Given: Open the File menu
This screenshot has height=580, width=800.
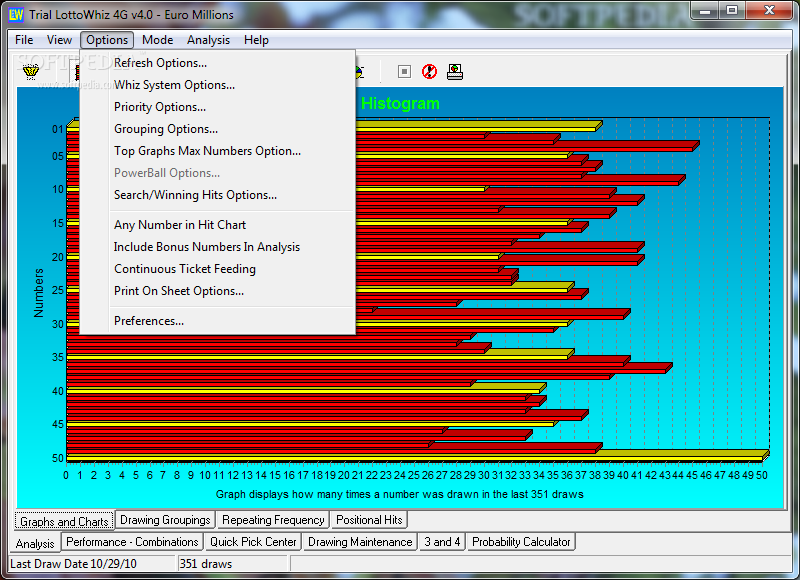Looking at the screenshot, I should (x=24, y=40).
